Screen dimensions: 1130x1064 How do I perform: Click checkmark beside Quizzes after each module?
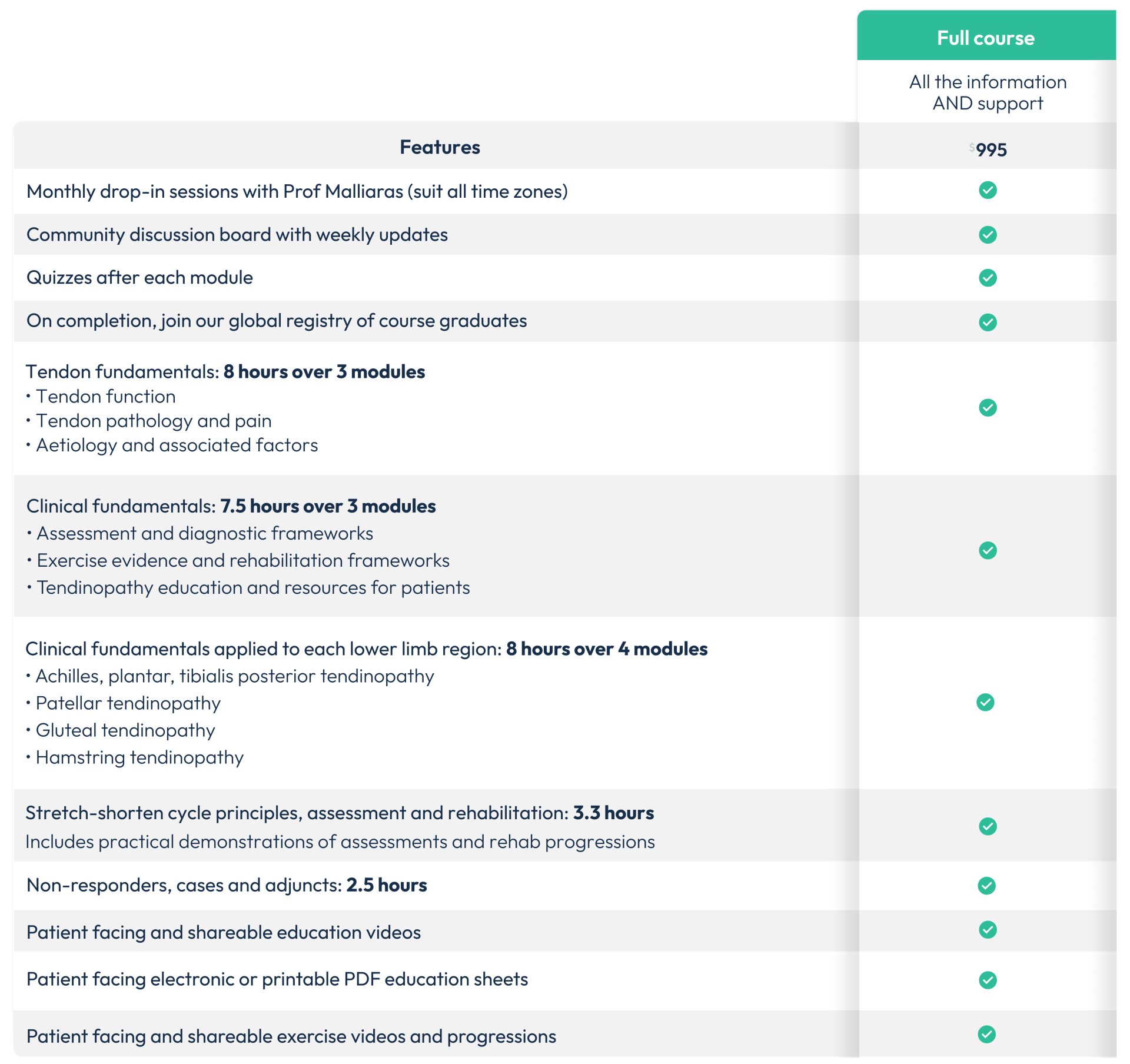click(x=988, y=278)
